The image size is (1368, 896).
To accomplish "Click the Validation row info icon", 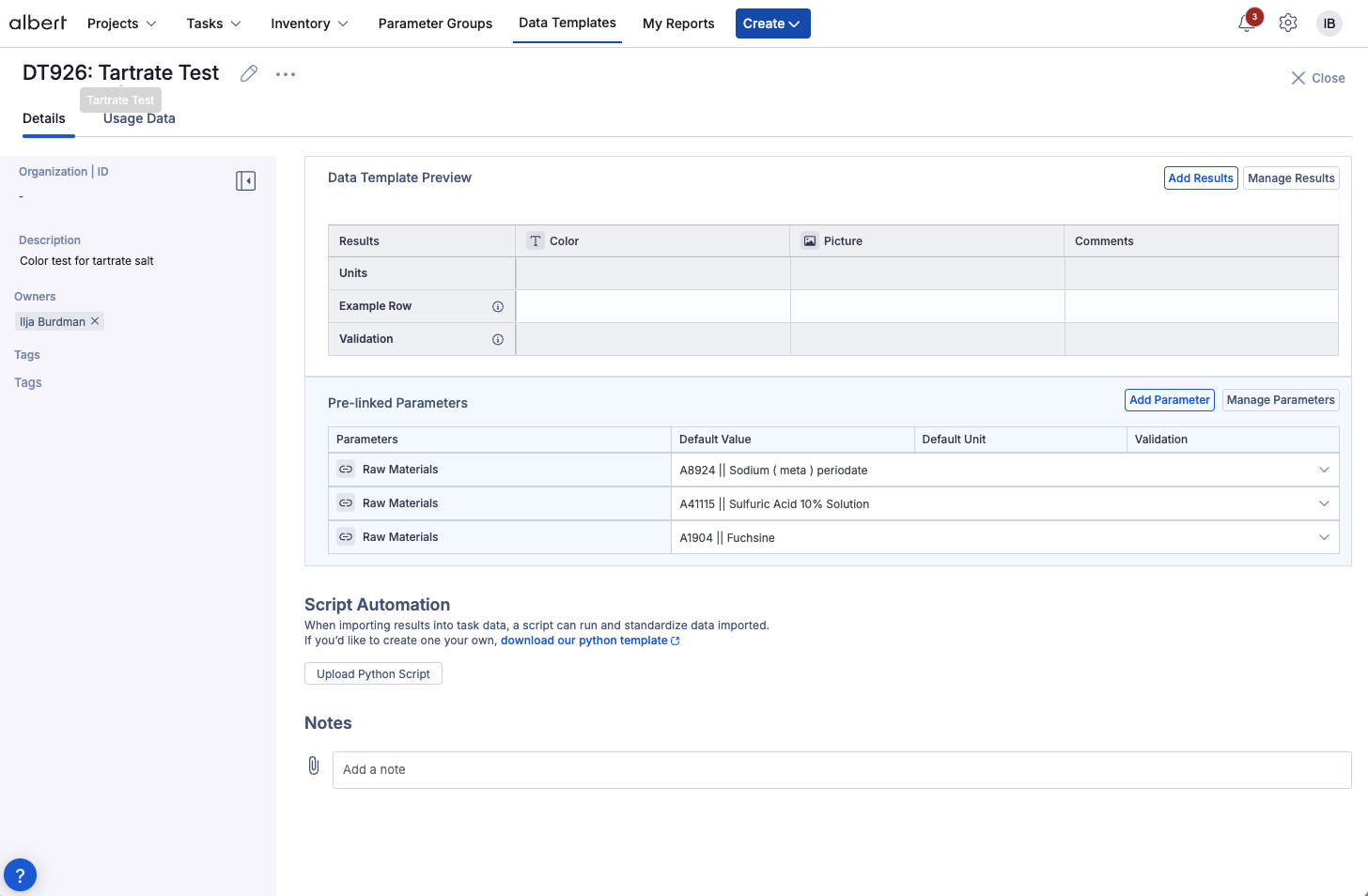I will (498, 339).
